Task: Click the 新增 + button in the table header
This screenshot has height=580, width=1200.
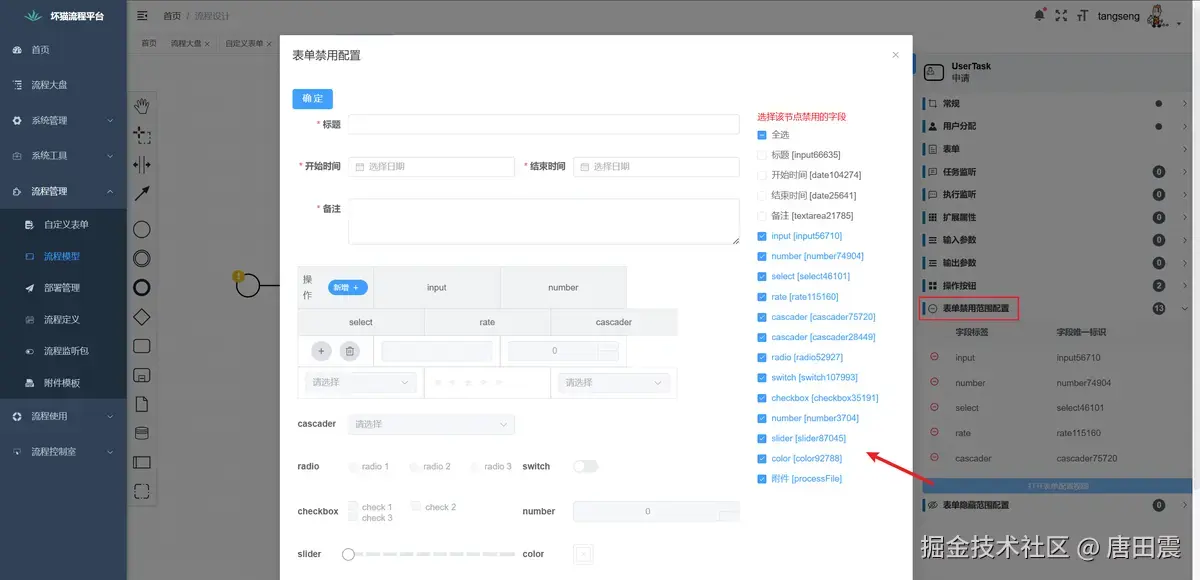Action: (348, 287)
